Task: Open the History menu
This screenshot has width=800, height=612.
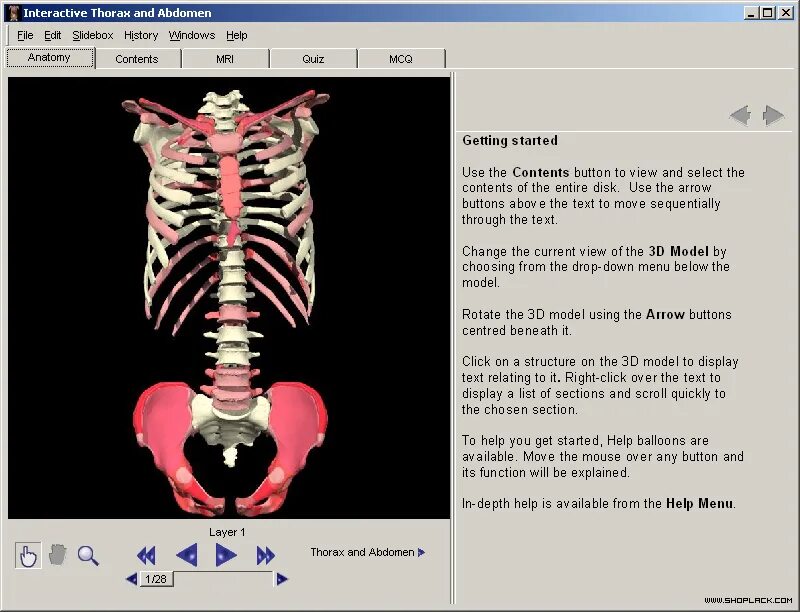Action: (140, 35)
